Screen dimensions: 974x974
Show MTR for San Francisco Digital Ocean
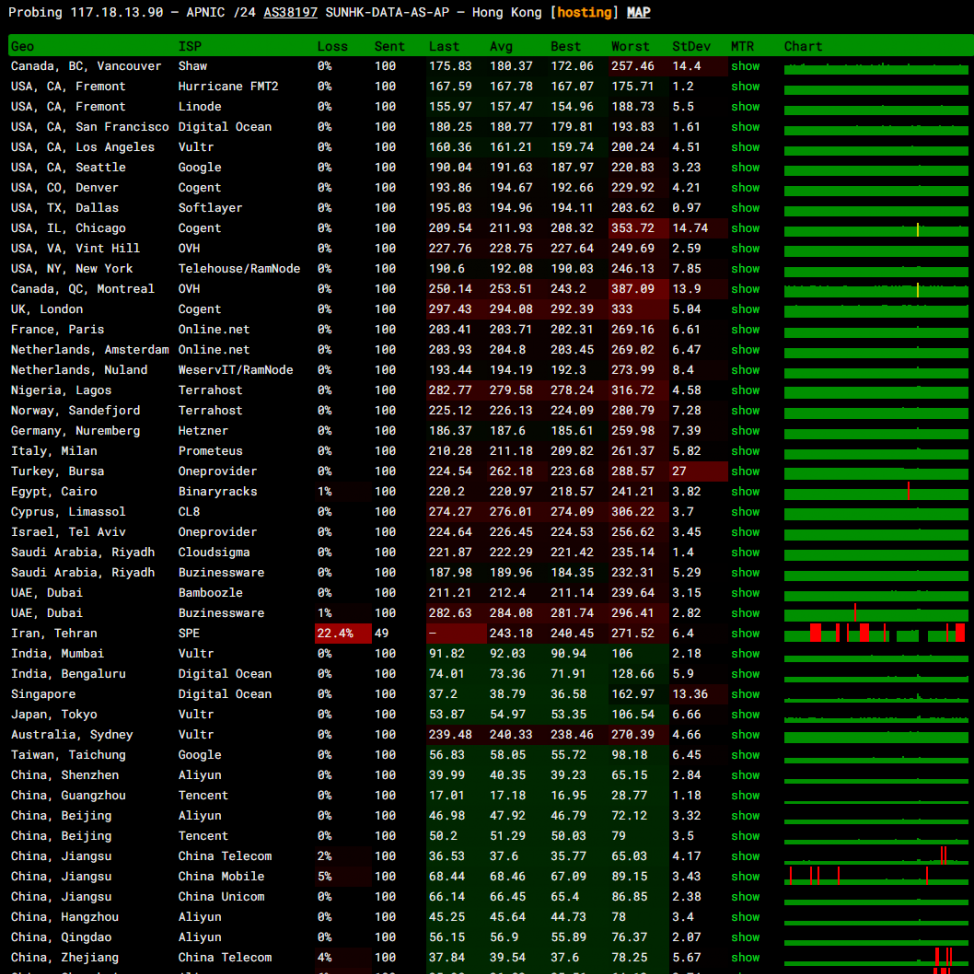745,127
